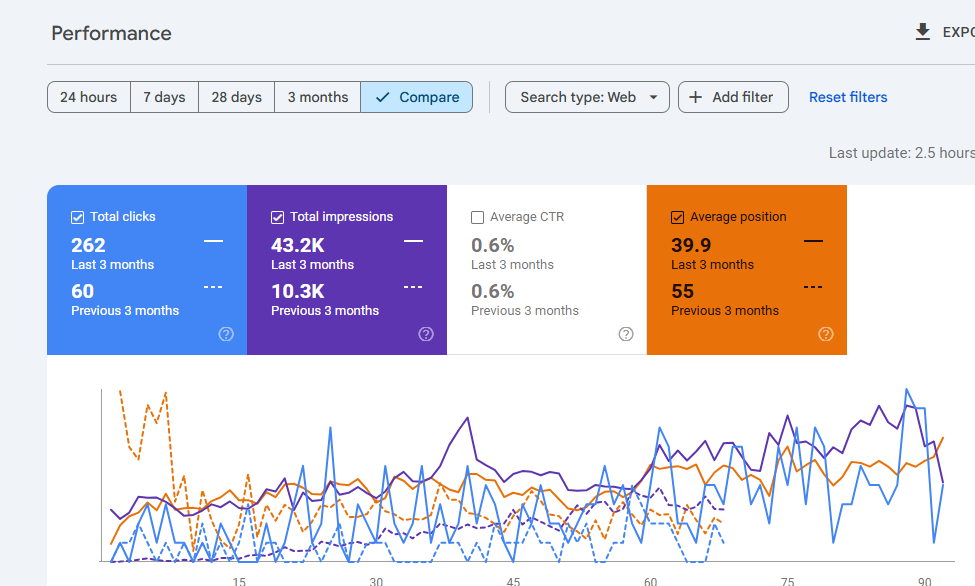
Task: Open the Search type: Web dropdown
Action: click(x=578, y=97)
